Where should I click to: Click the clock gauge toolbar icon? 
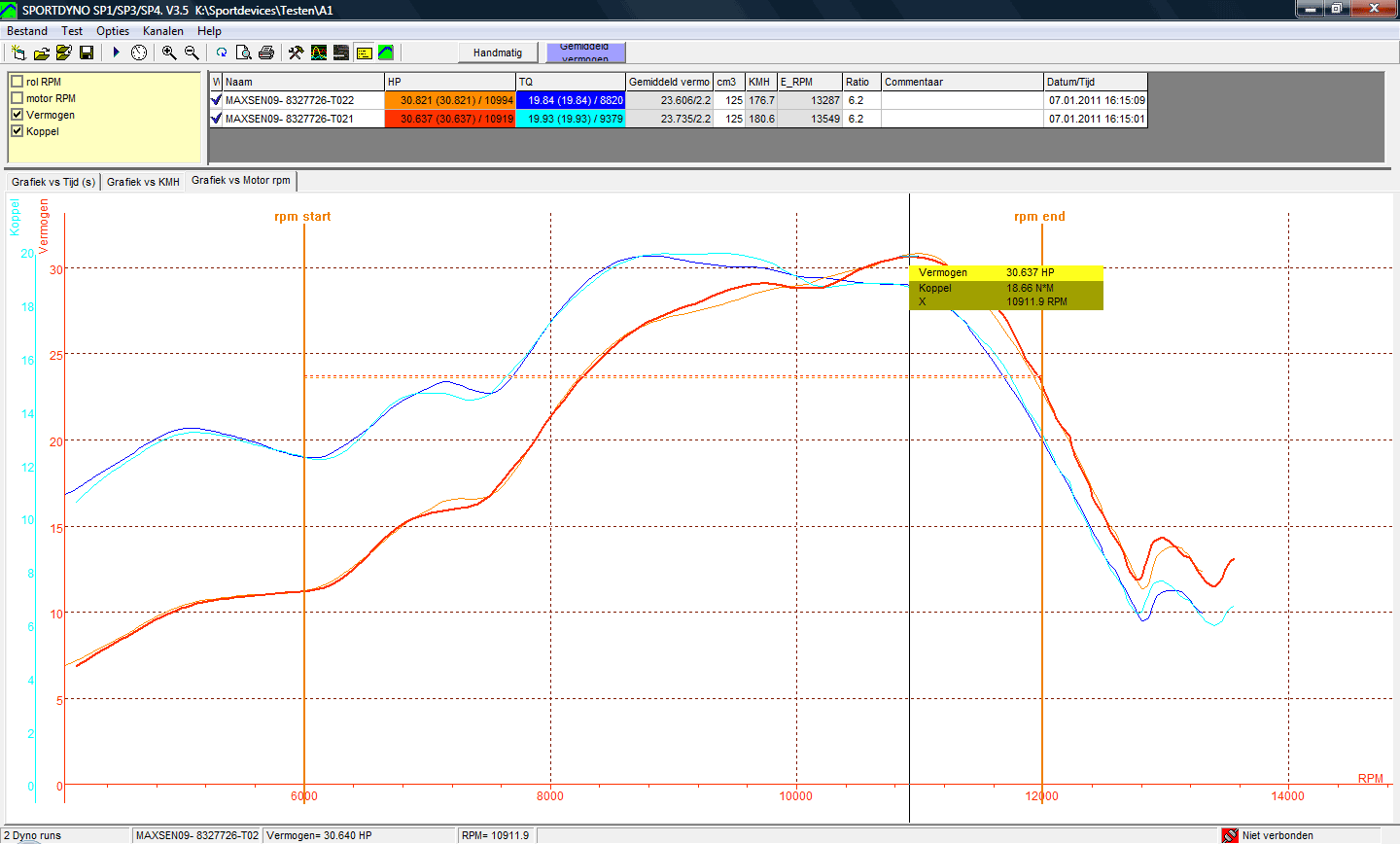pyautogui.click(x=139, y=53)
